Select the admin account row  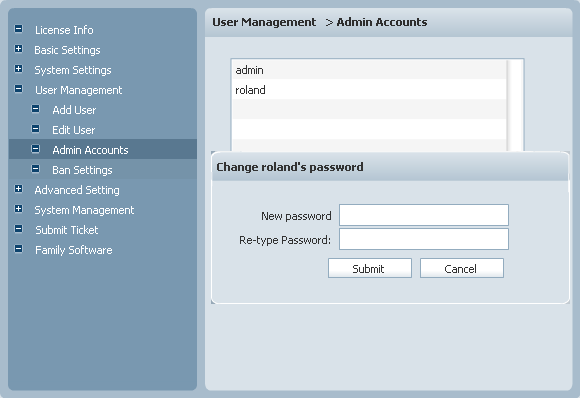[369, 70]
